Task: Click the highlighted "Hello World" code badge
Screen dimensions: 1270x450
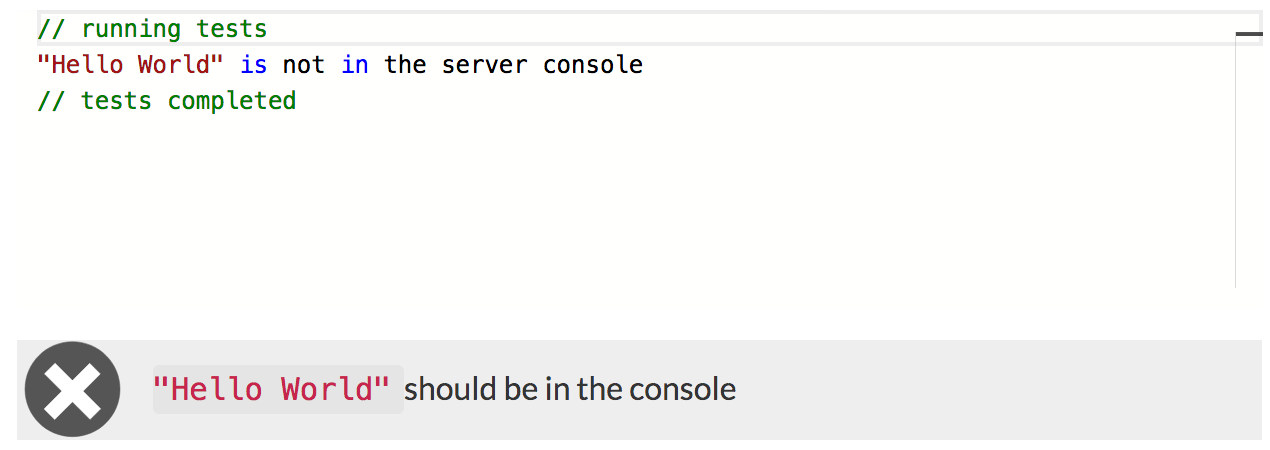Action: tap(277, 389)
